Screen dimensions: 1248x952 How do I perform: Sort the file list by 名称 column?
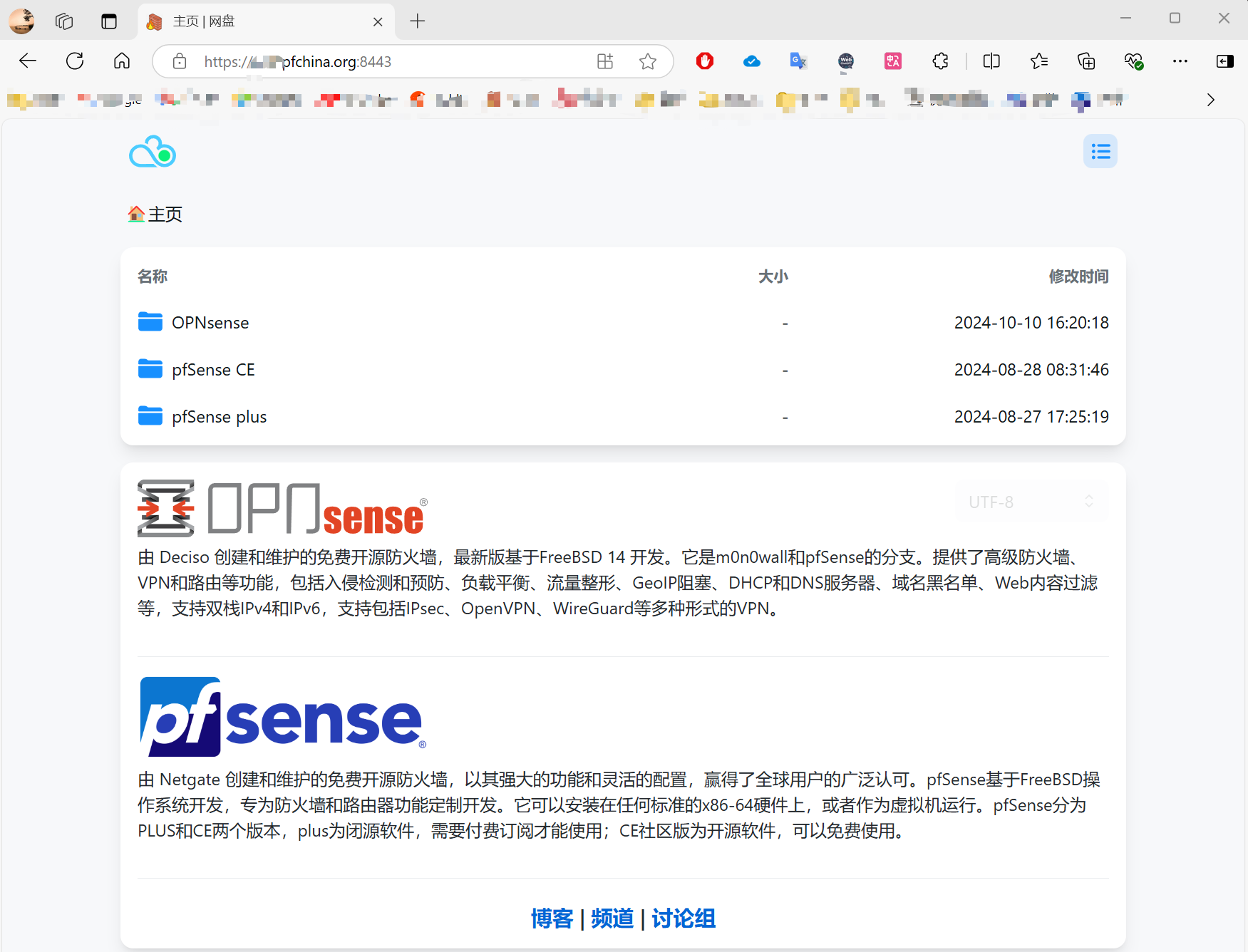(x=153, y=276)
